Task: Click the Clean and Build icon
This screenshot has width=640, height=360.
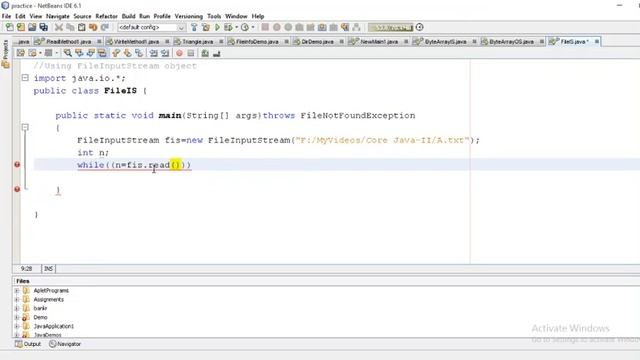Action: pos(205,27)
